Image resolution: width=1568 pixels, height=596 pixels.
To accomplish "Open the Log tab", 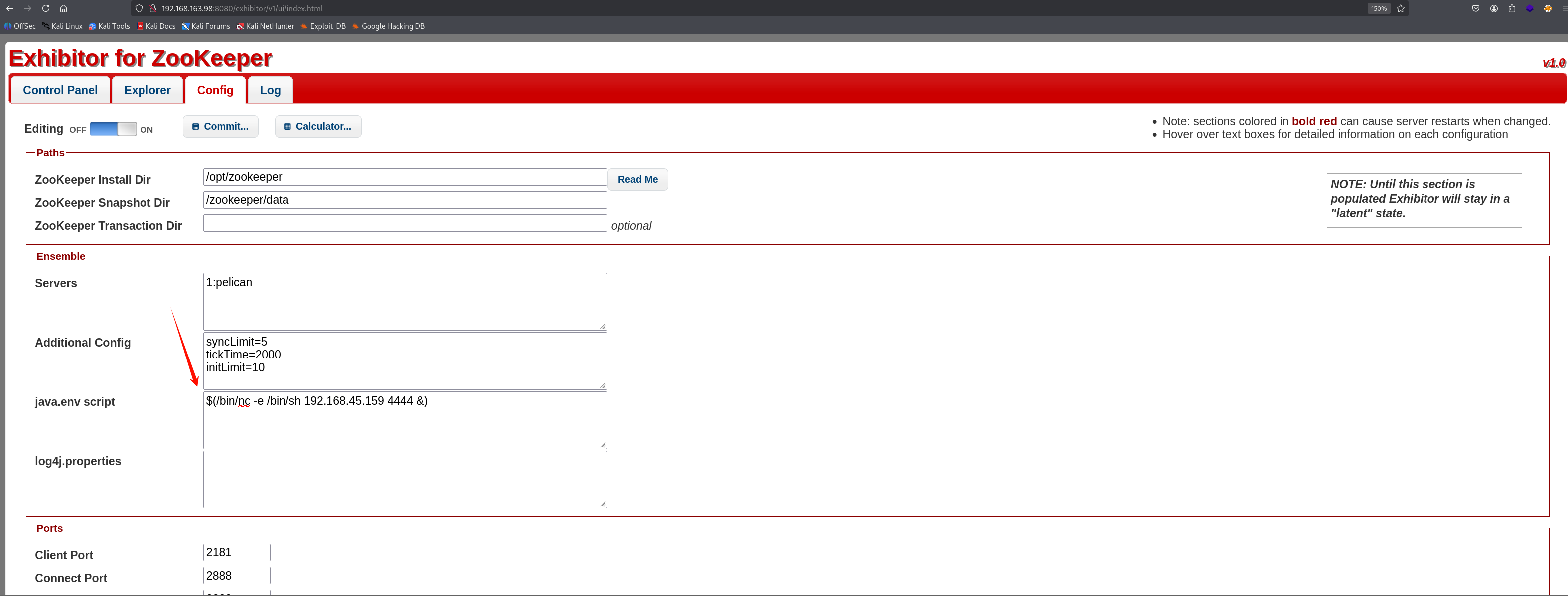I will point(270,90).
